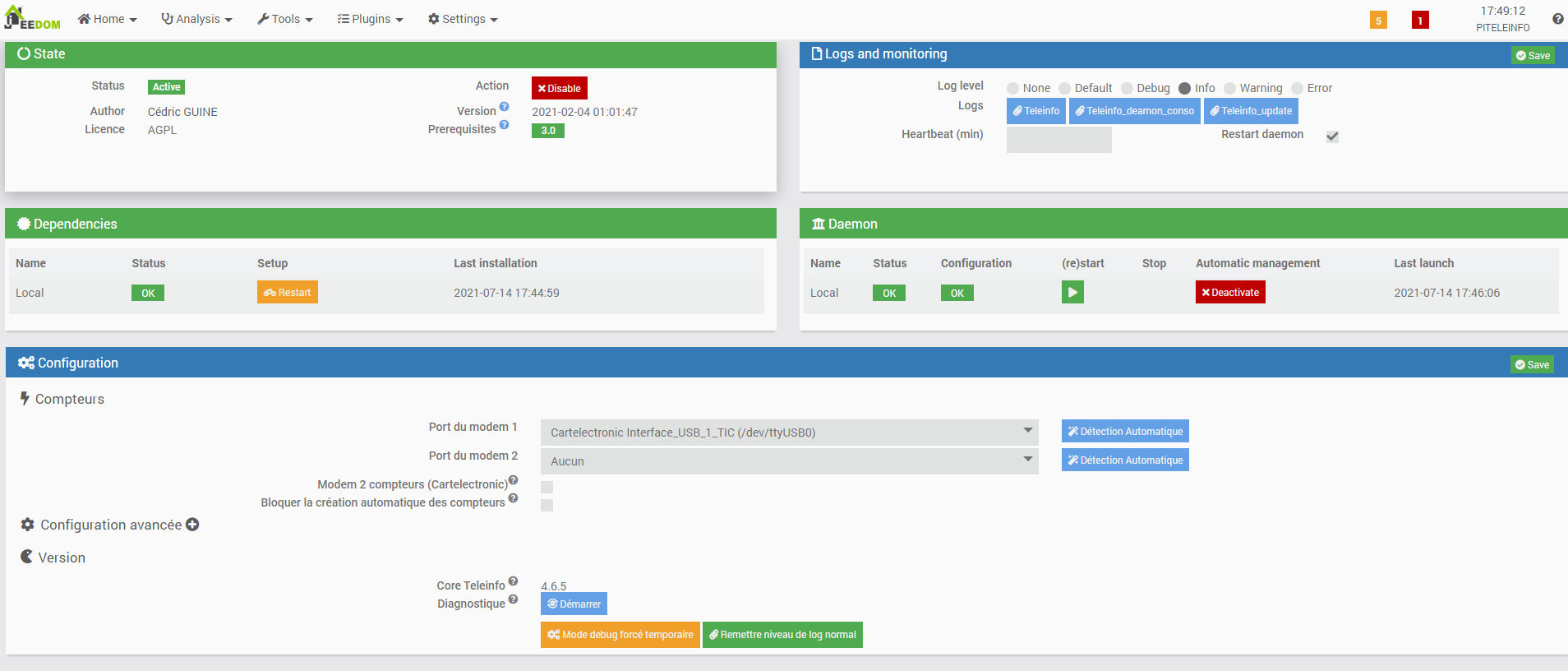Select the Debug log level radio
Image resolution: width=1568 pixels, height=671 pixels.
(x=1128, y=89)
